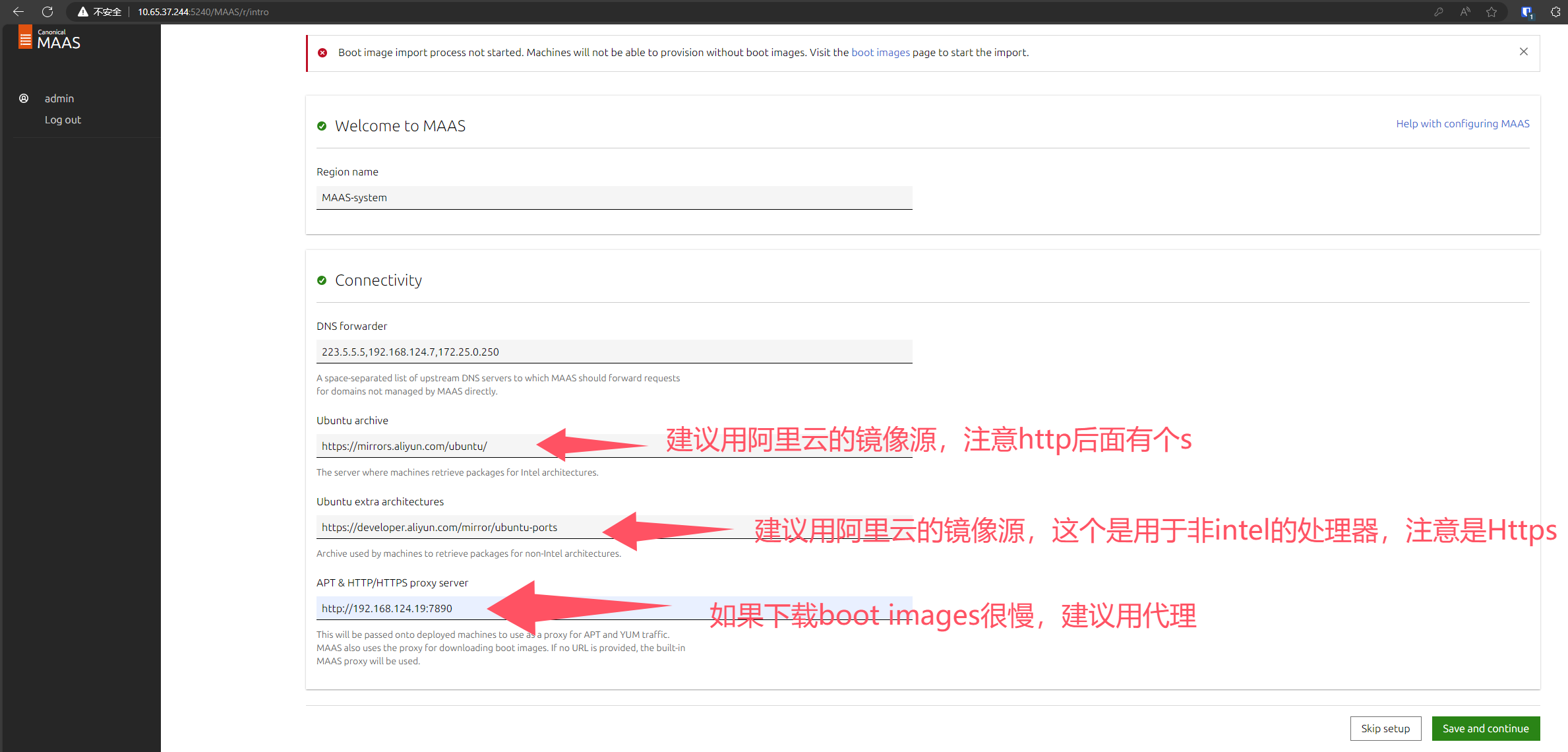Dismiss the boot image import error alert
1568x752 pixels.
(x=1524, y=51)
